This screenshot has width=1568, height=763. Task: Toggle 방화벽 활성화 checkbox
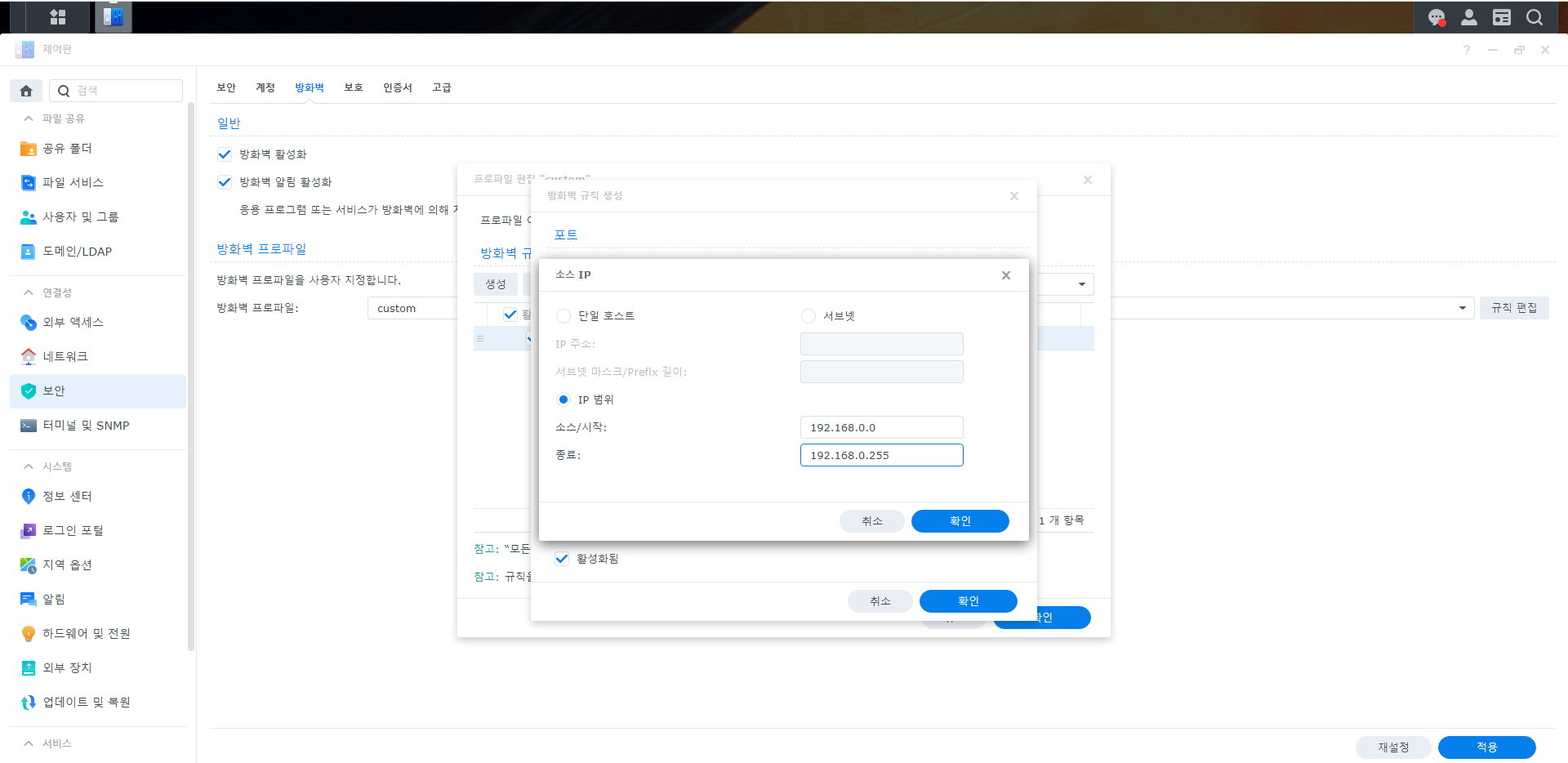225,154
